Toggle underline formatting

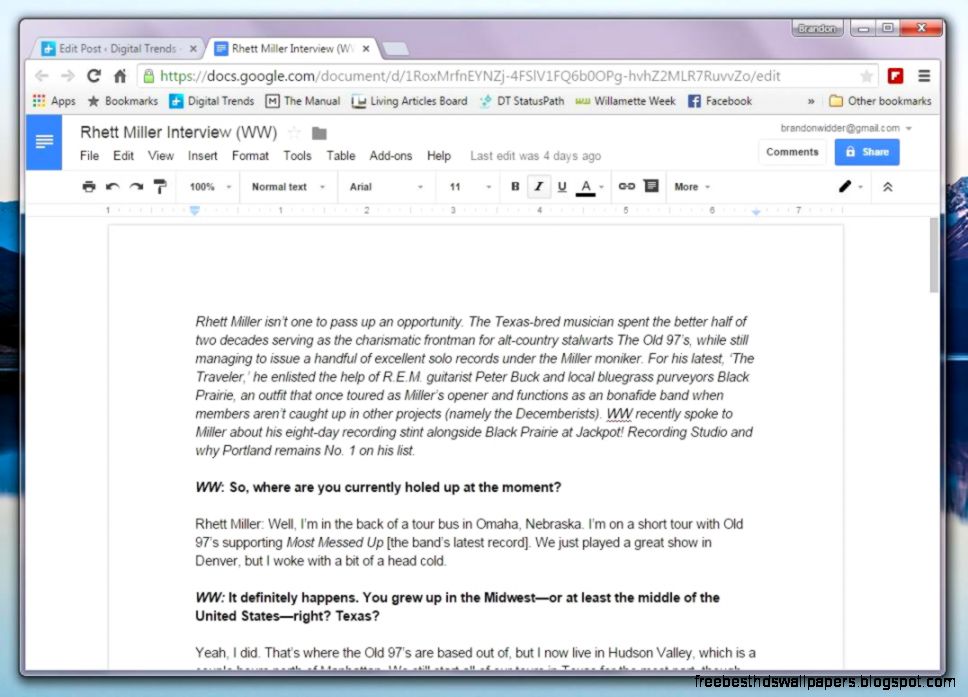(562, 187)
